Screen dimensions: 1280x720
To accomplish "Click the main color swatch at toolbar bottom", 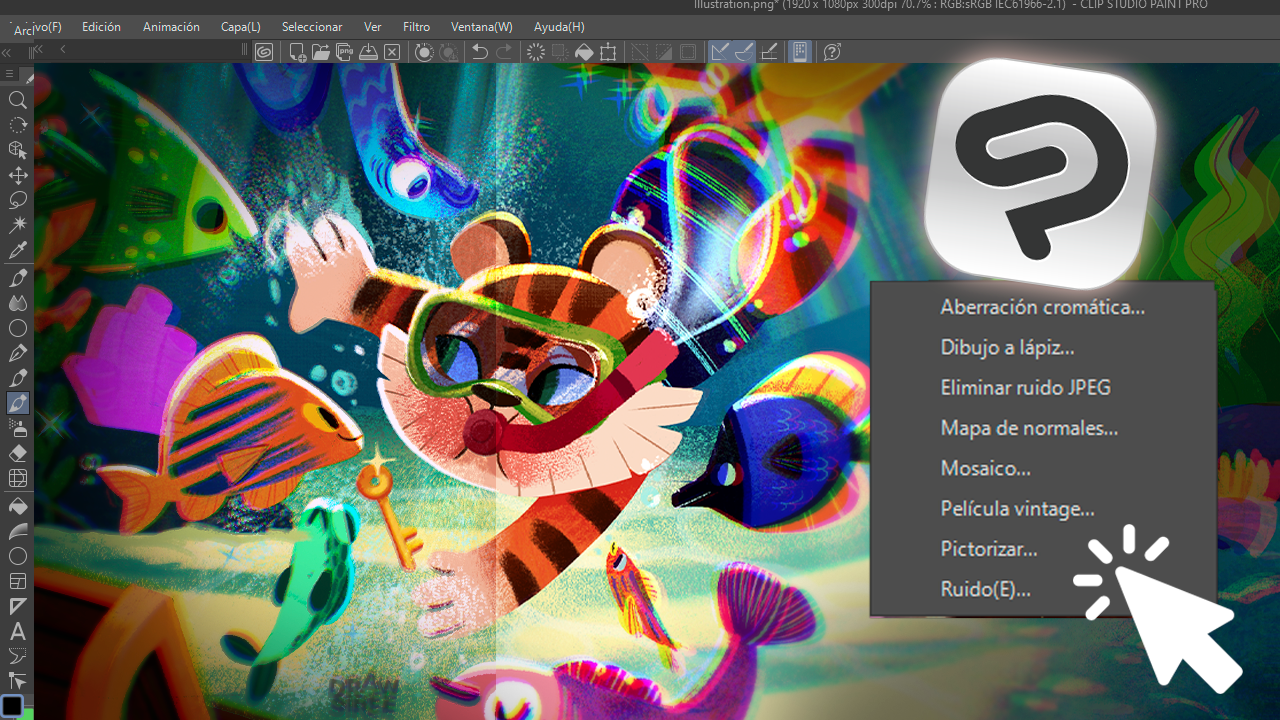I will (14, 704).
